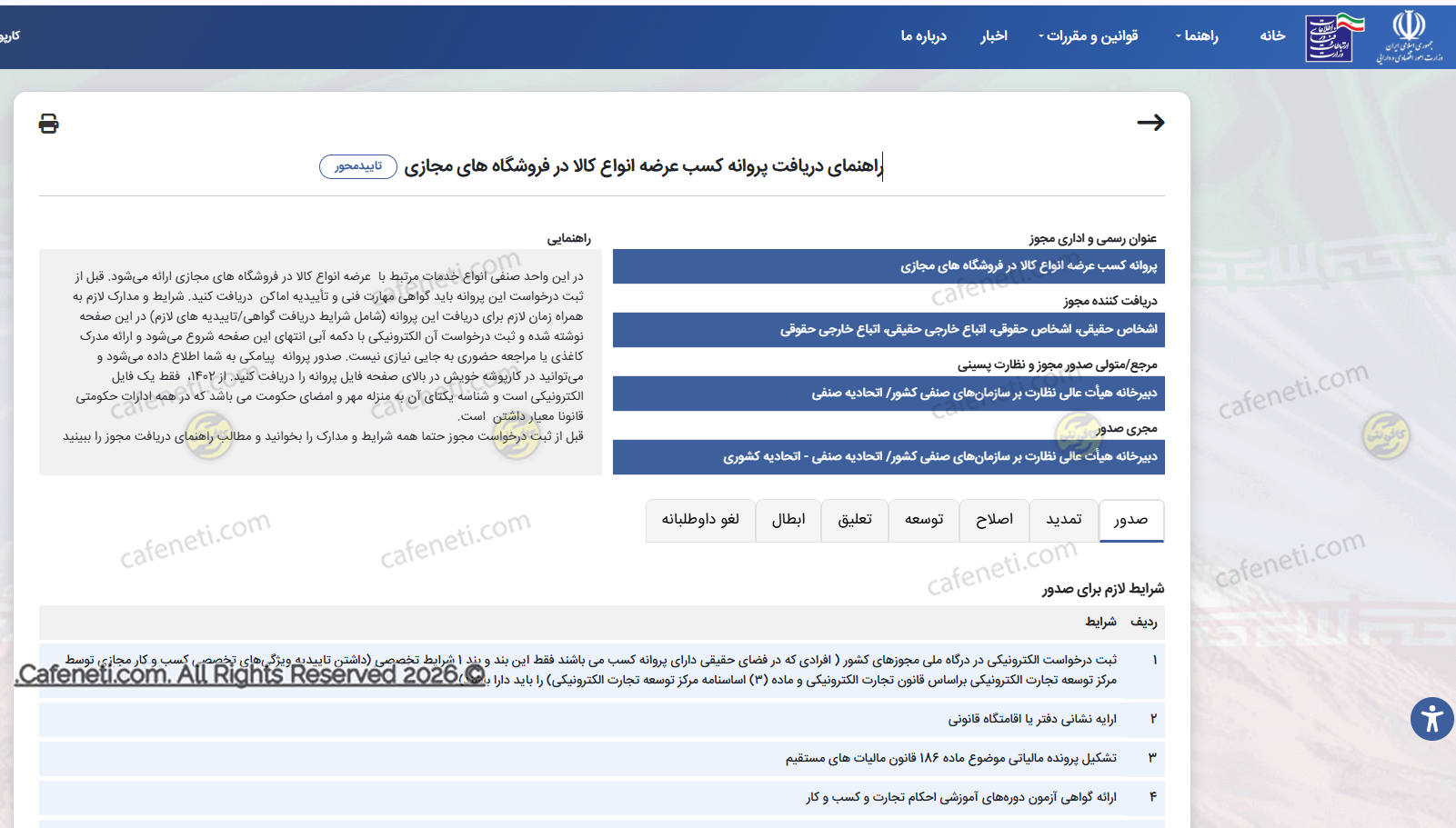The height and width of the screenshot is (828, 1456).
Task: Switch to the لغو داوطلبانه tab
Action: click(700, 520)
